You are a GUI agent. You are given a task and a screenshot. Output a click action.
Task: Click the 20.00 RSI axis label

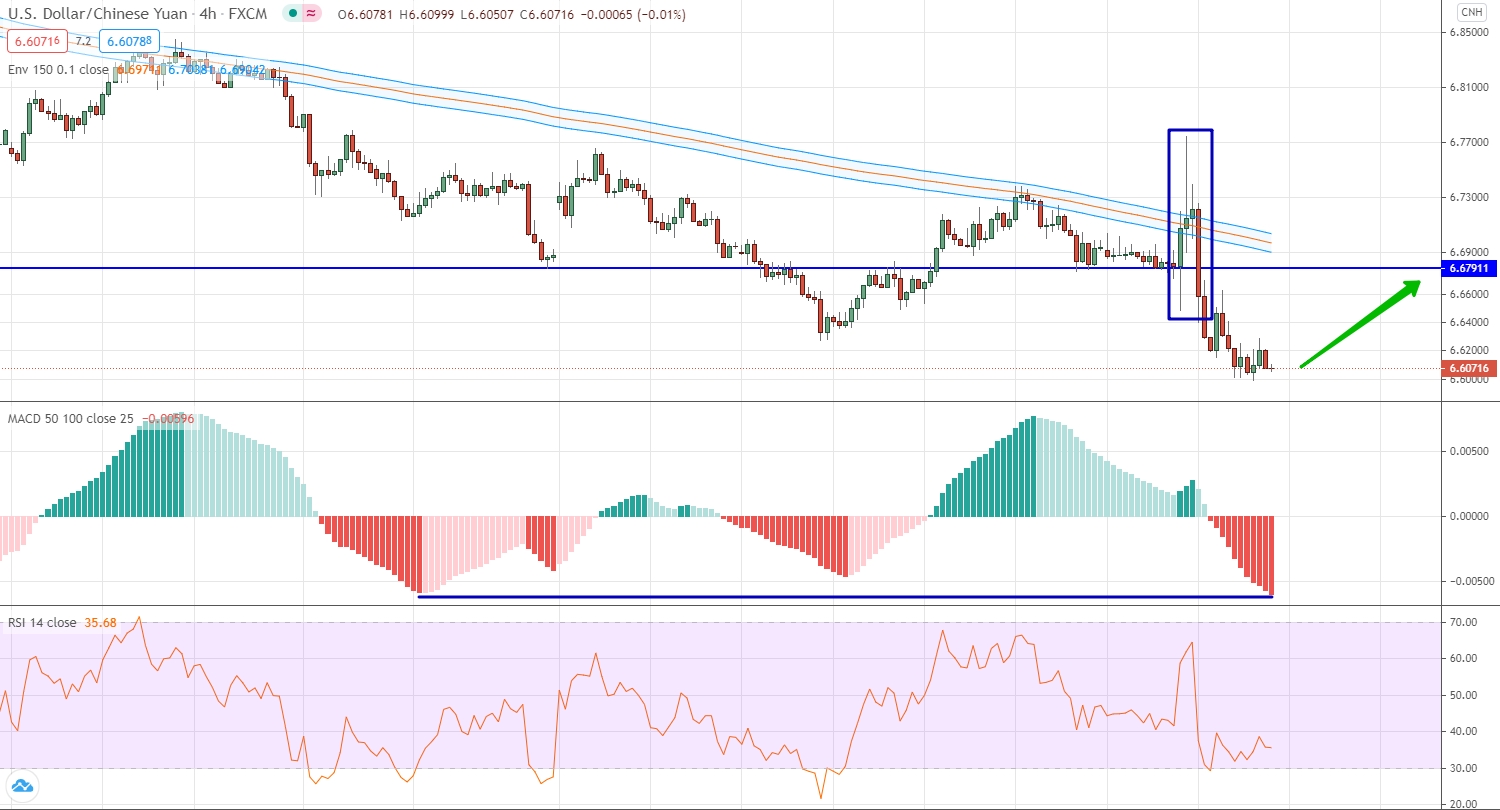(1463, 803)
